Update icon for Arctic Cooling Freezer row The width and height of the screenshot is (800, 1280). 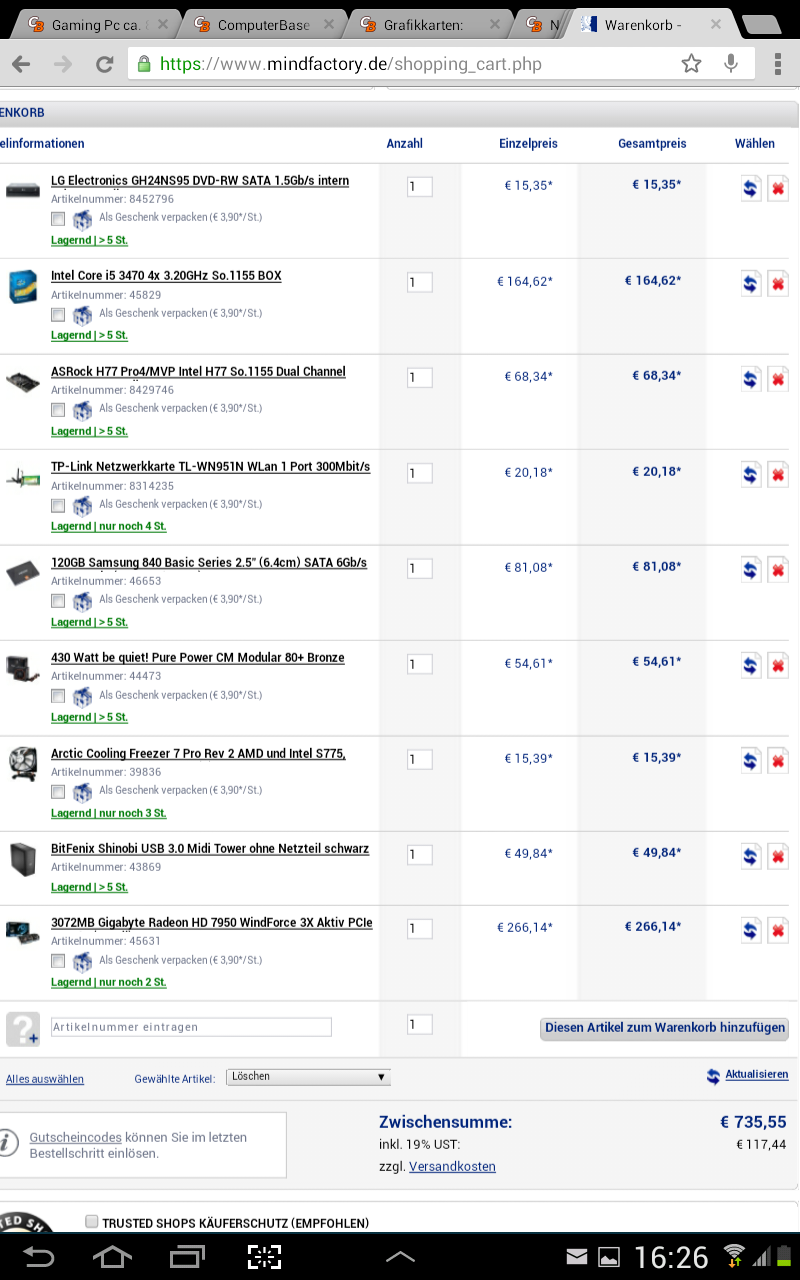[x=751, y=761]
